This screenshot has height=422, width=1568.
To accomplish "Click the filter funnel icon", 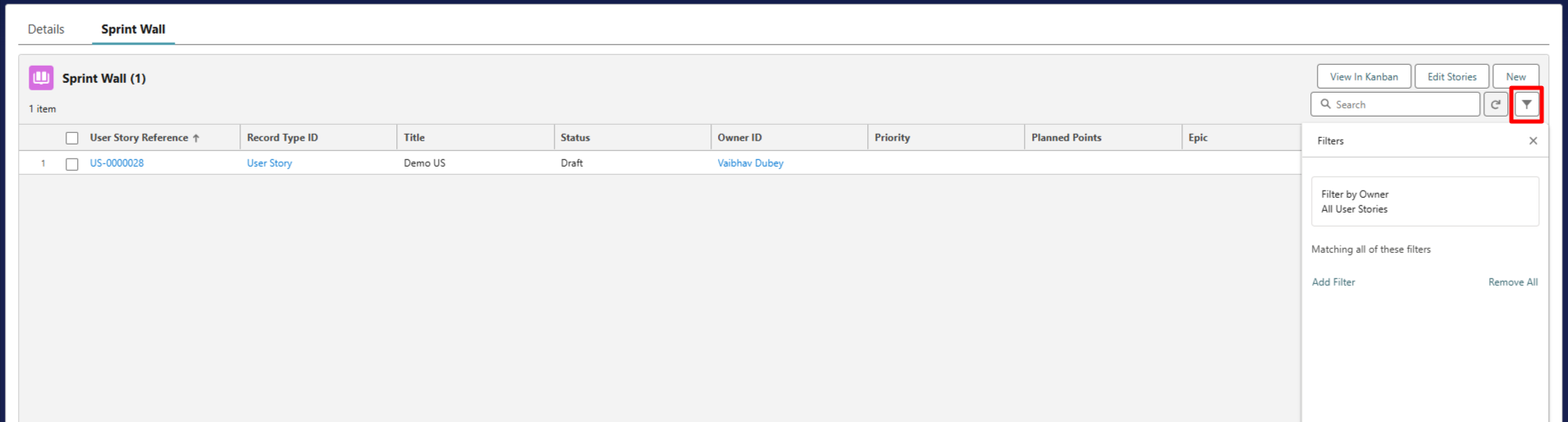I will [x=1526, y=104].
